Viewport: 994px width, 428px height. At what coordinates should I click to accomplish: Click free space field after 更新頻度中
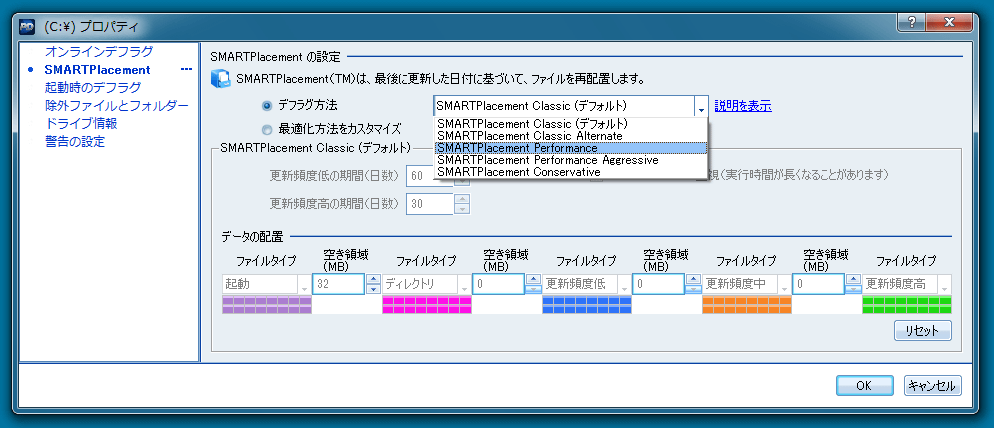pyautogui.click(x=818, y=284)
